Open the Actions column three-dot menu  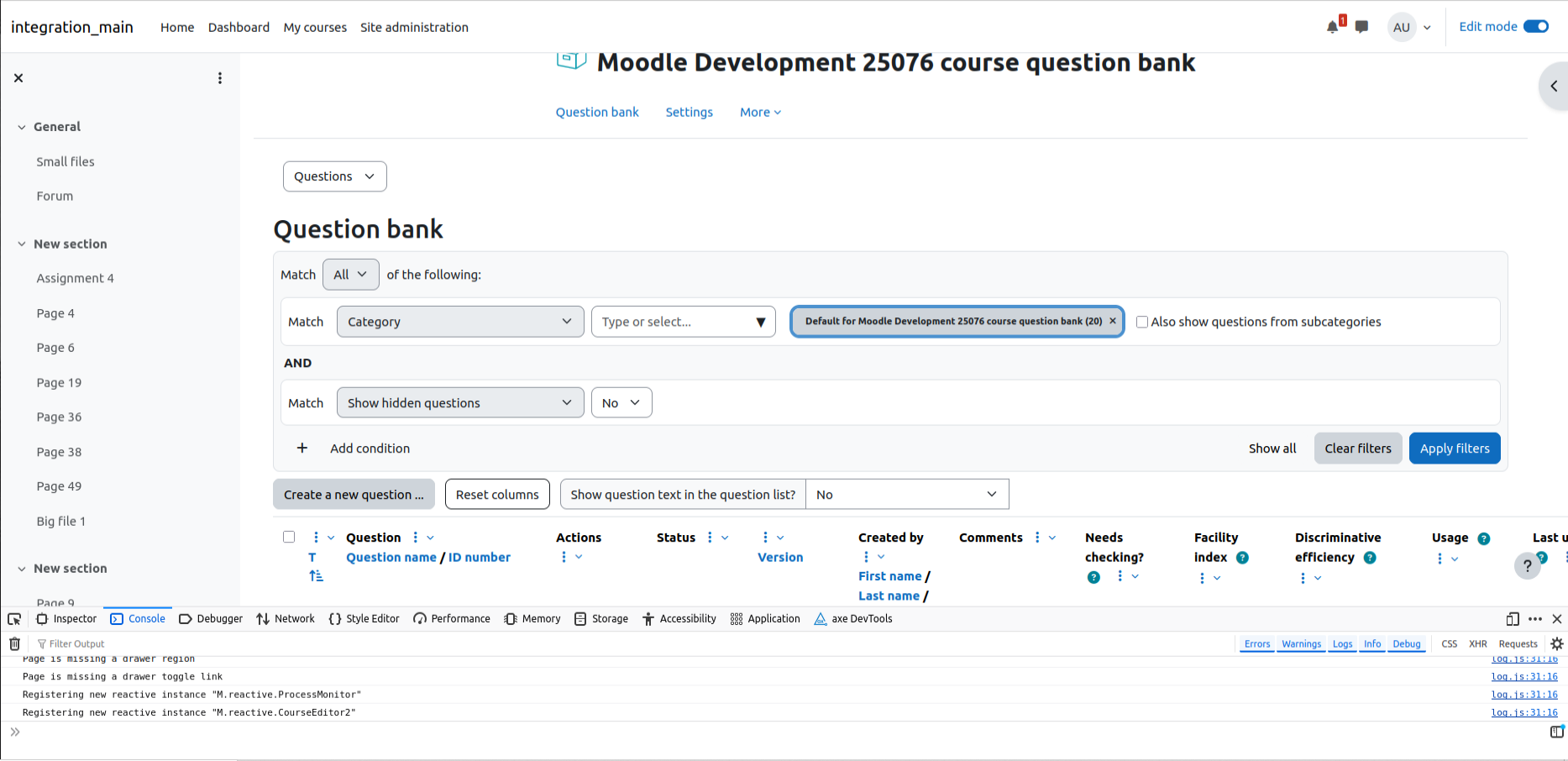tap(564, 557)
